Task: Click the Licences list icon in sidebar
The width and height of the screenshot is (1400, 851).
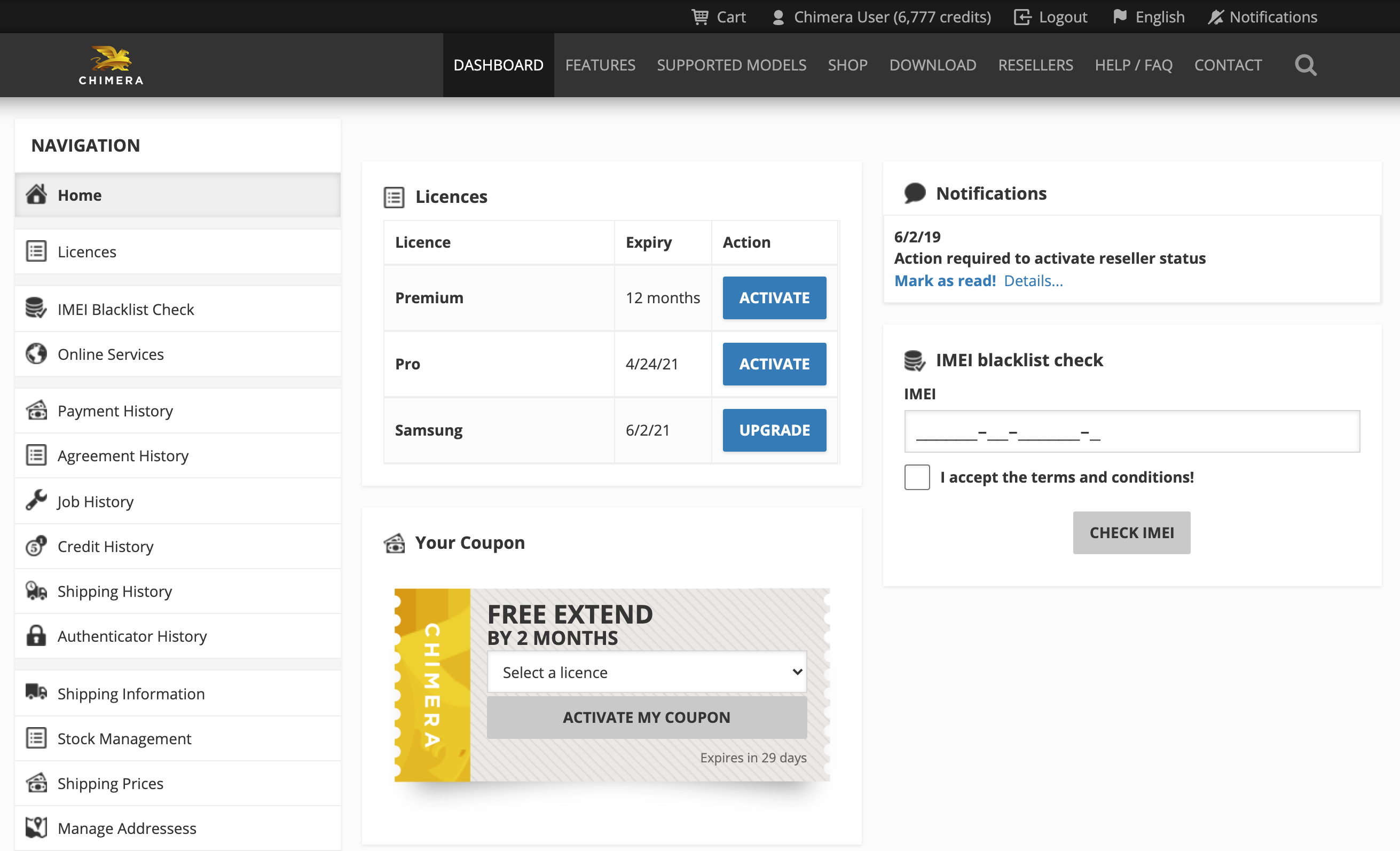Action: pos(36,251)
